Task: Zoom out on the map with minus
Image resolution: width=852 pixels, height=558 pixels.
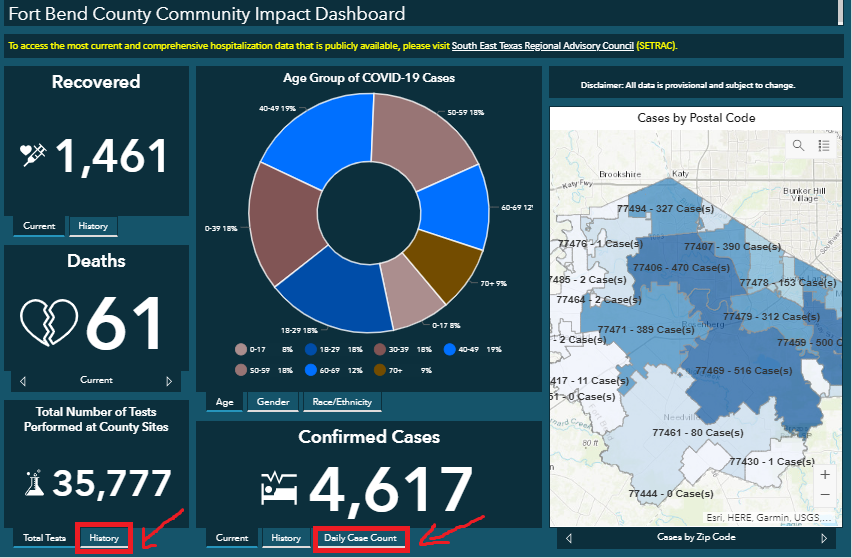Action: coord(824,495)
